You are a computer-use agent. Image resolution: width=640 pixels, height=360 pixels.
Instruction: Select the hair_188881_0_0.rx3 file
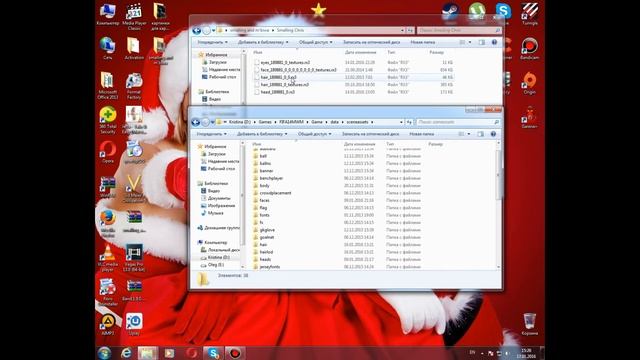tap(278, 77)
